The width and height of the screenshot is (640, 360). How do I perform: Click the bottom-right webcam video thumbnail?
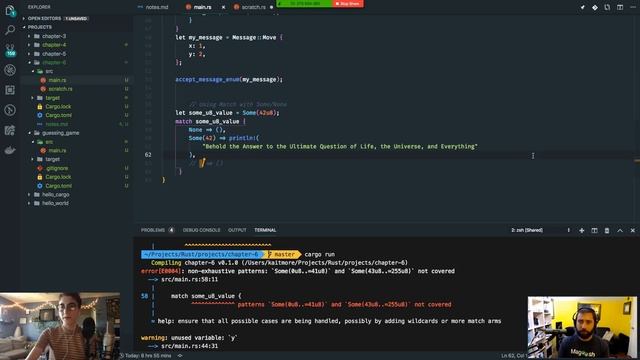pyautogui.click(x=582, y=328)
